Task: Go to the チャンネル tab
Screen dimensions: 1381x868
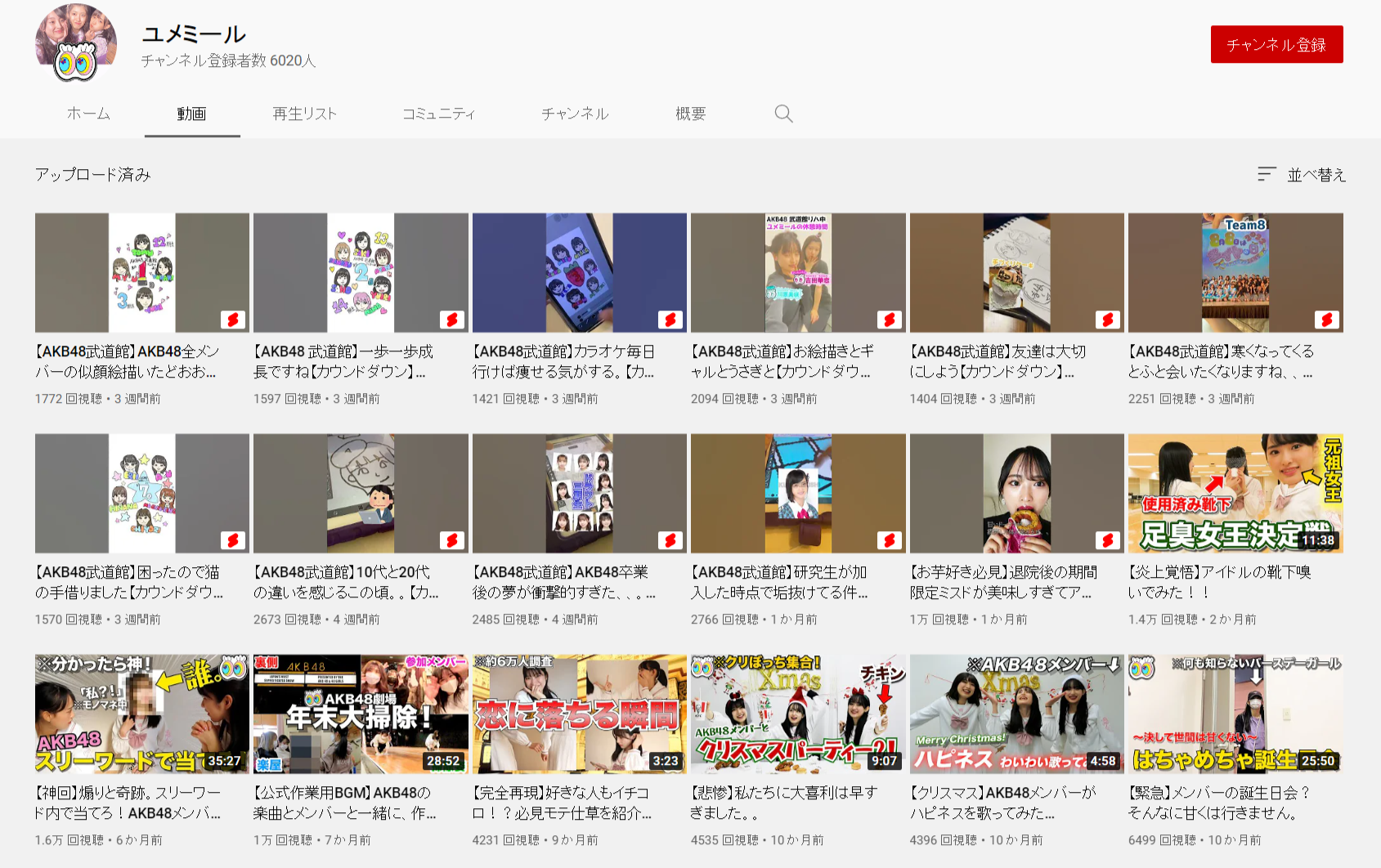Action: click(x=575, y=114)
